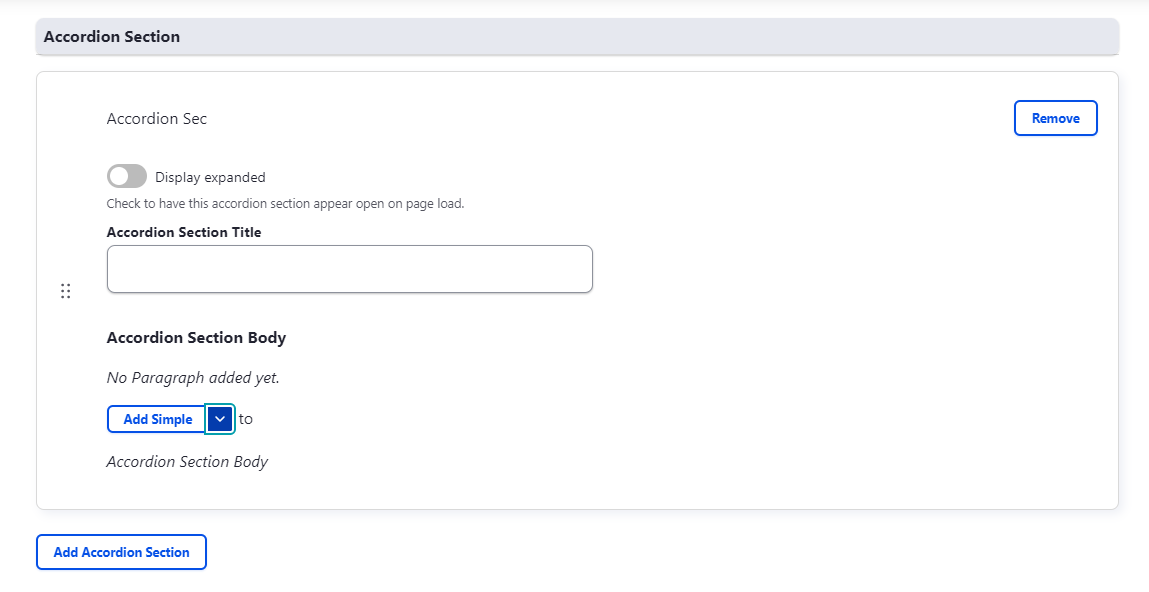Click the white knob of the expanded toggle
This screenshot has width=1149, height=592.
point(118,177)
